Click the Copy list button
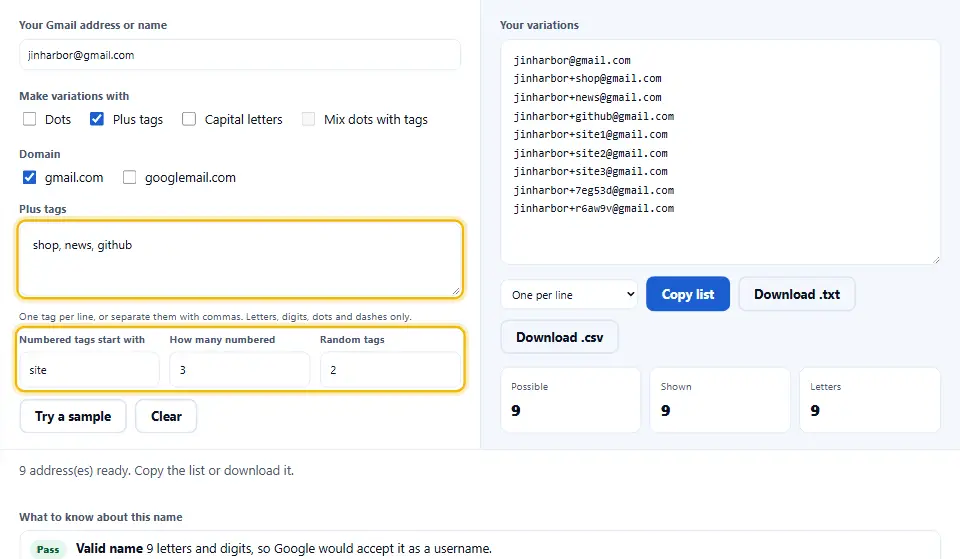Viewport: 960px width, 559px height. 688,294
